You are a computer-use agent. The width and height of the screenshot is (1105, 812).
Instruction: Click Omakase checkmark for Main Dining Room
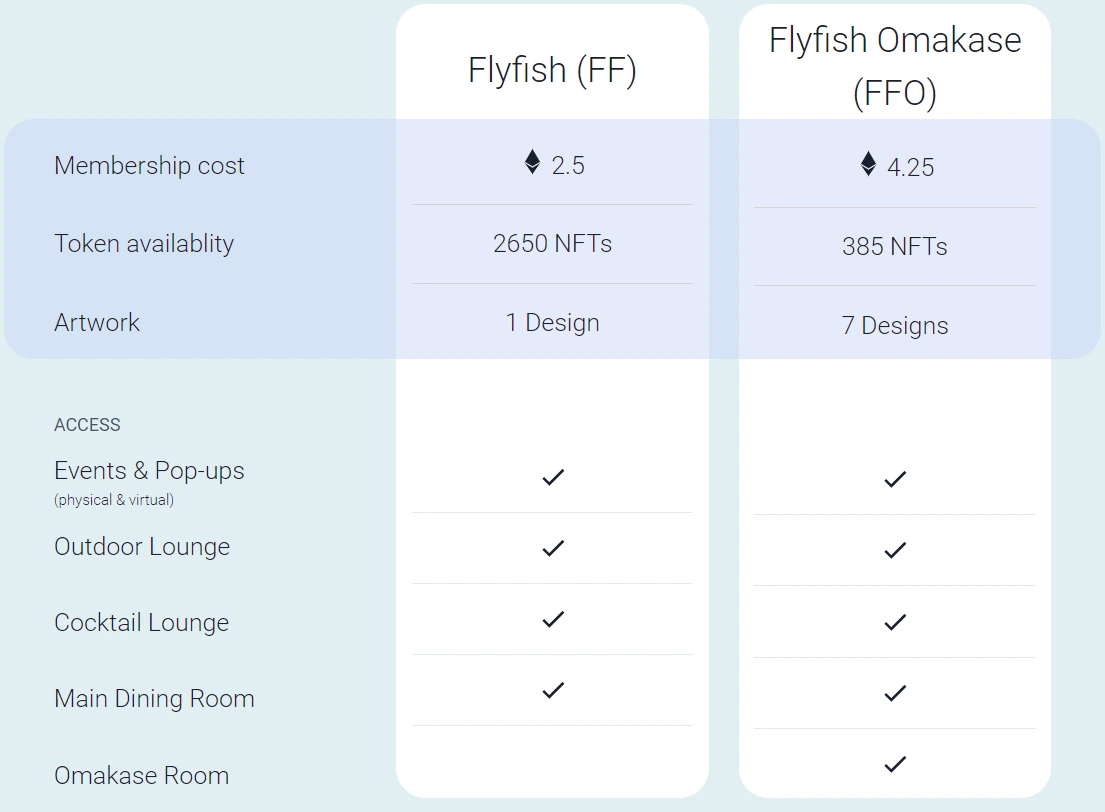pyautogui.click(x=895, y=694)
